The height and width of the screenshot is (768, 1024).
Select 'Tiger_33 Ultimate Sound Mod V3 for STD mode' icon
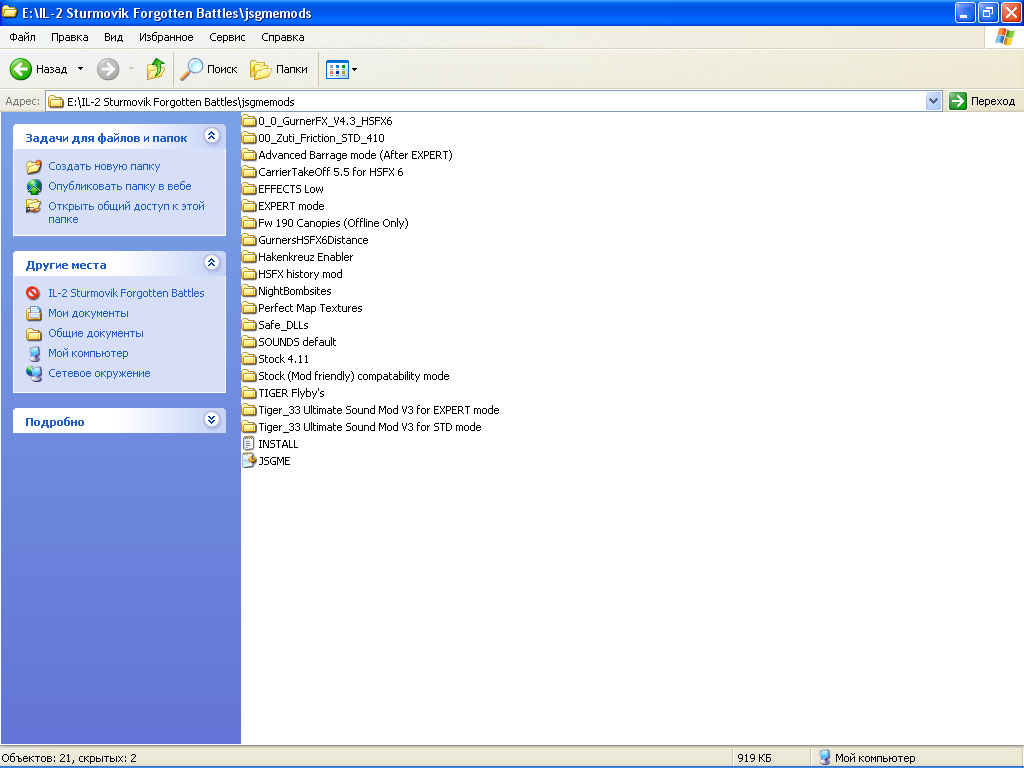pyautogui.click(x=249, y=426)
